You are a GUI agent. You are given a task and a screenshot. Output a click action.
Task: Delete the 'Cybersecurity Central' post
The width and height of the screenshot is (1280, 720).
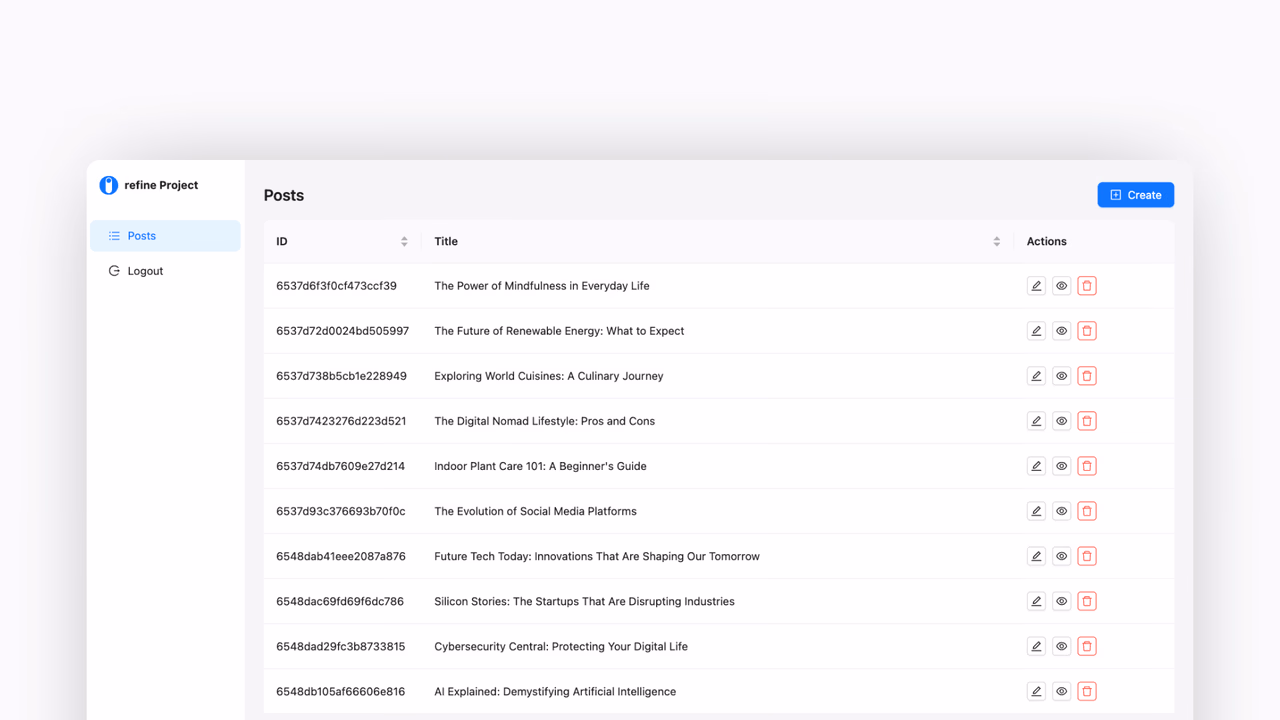[x=1087, y=646]
